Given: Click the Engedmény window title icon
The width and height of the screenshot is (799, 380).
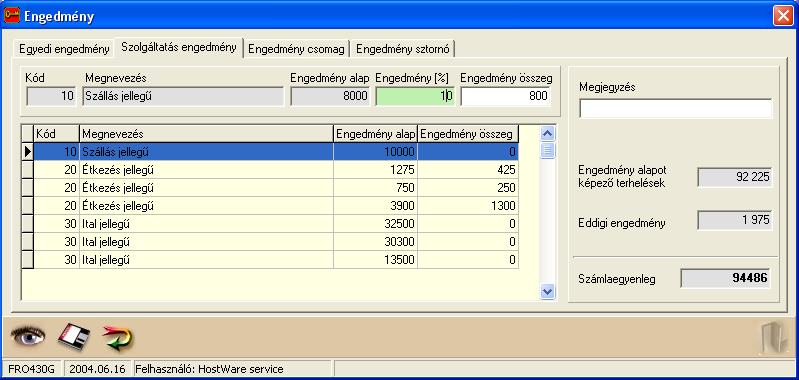Looking at the screenshot, I should (12, 15).
